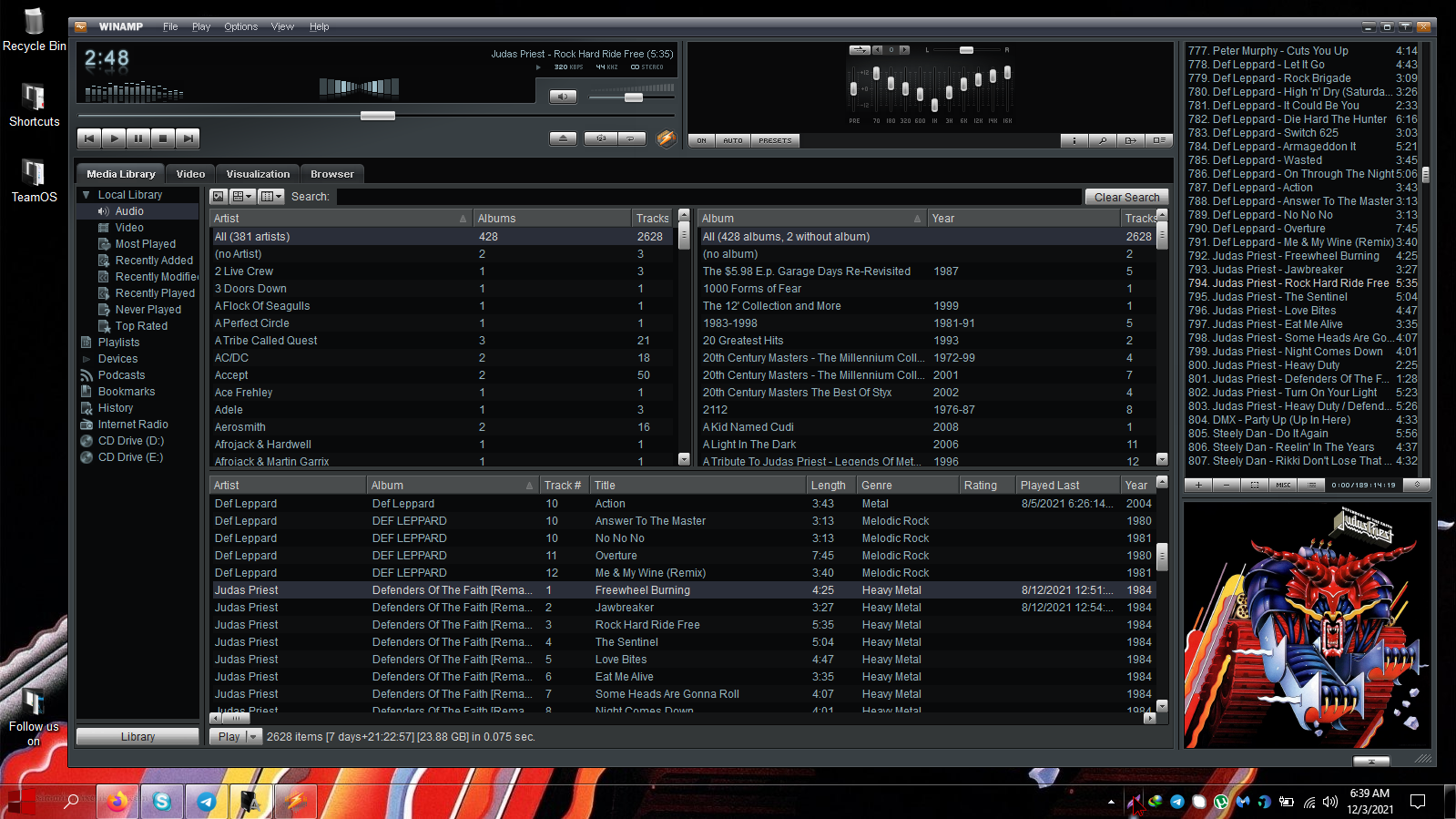The image size is (1456, 819).
Task: Click the album art view mode icon
Action: point(219,197)
